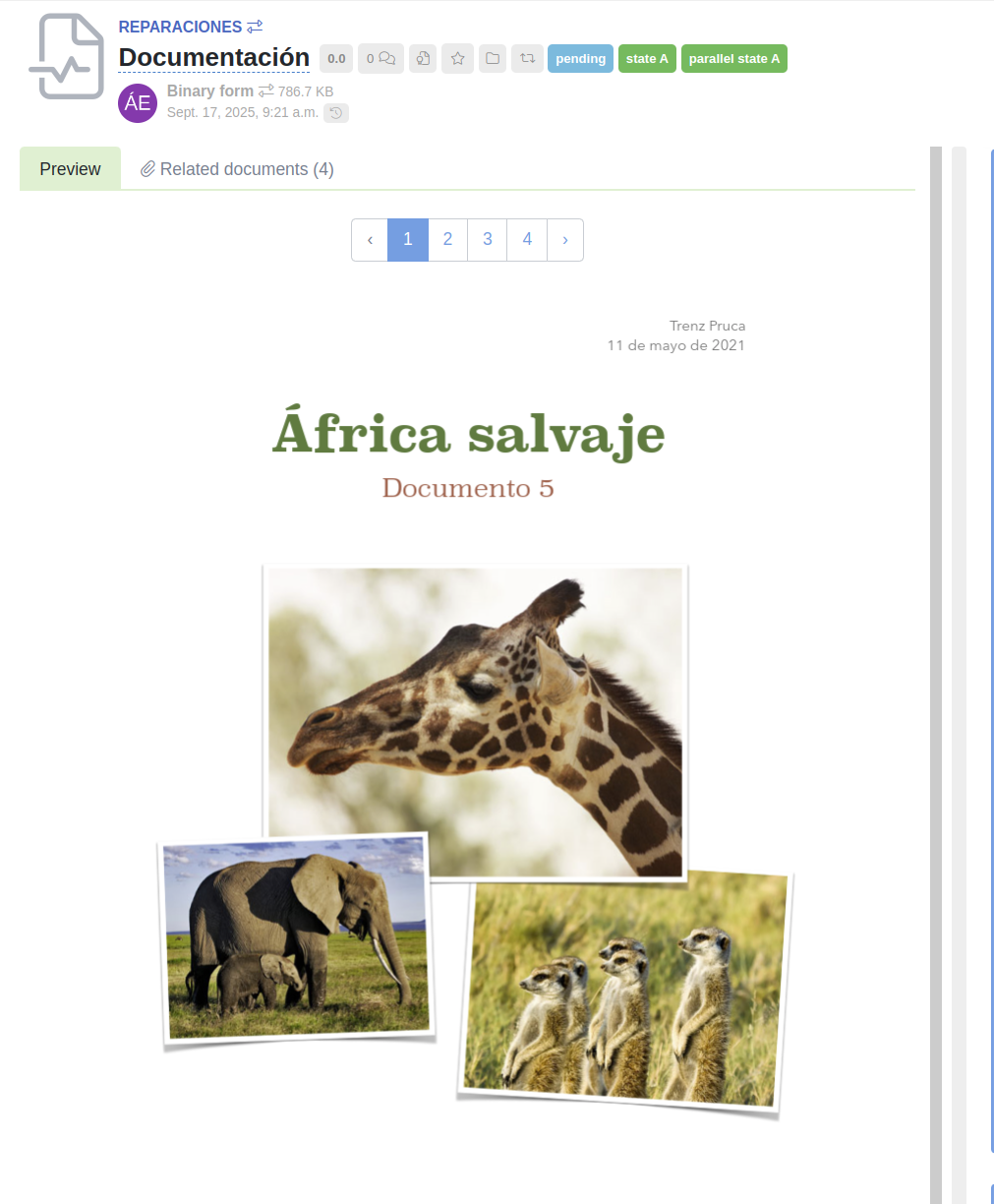Open the comments counter button
Screen dimensions: 994x1204
pos(380,59)
